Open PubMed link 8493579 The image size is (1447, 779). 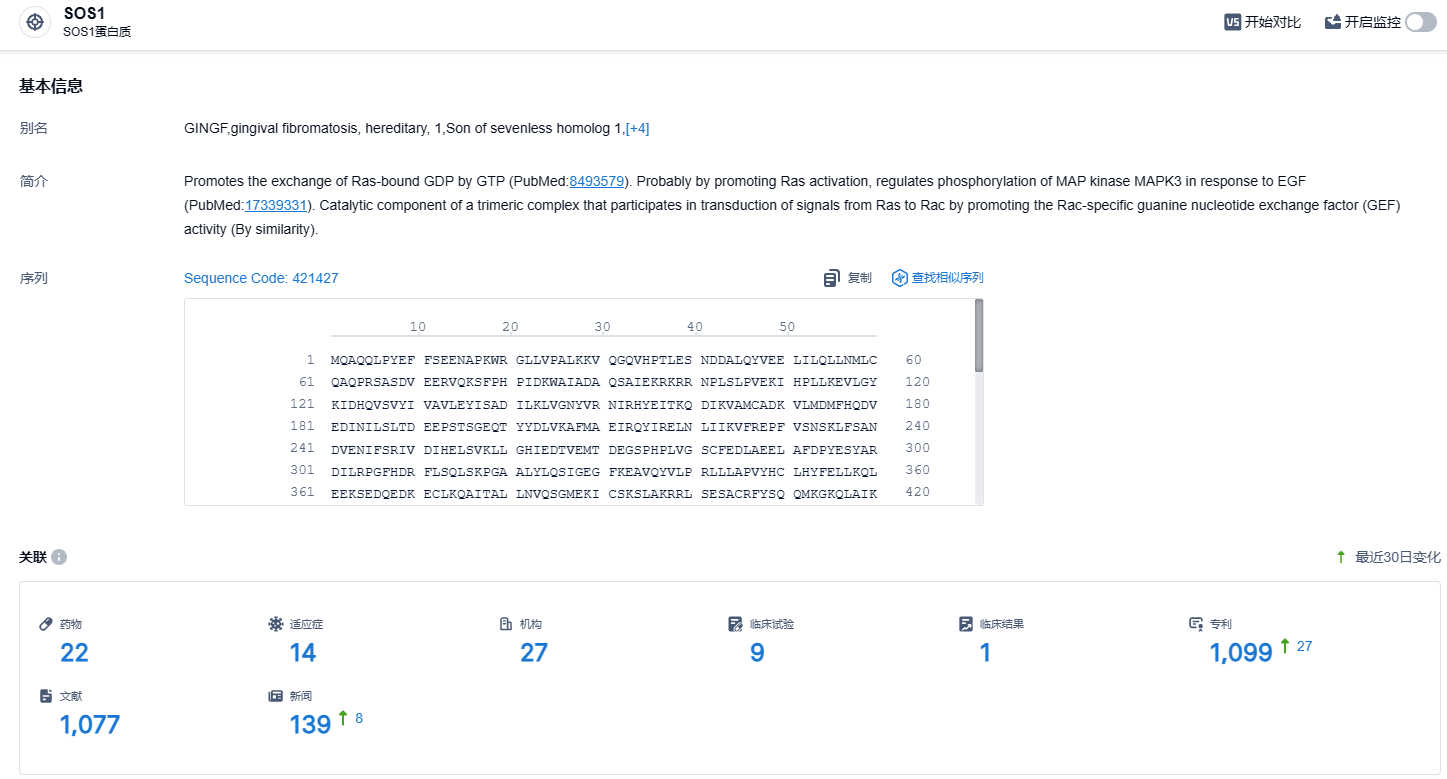tap(597, 181)
